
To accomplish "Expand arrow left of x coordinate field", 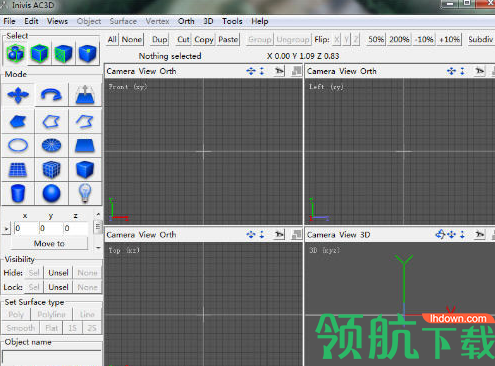I will click(x=6, y=229).
